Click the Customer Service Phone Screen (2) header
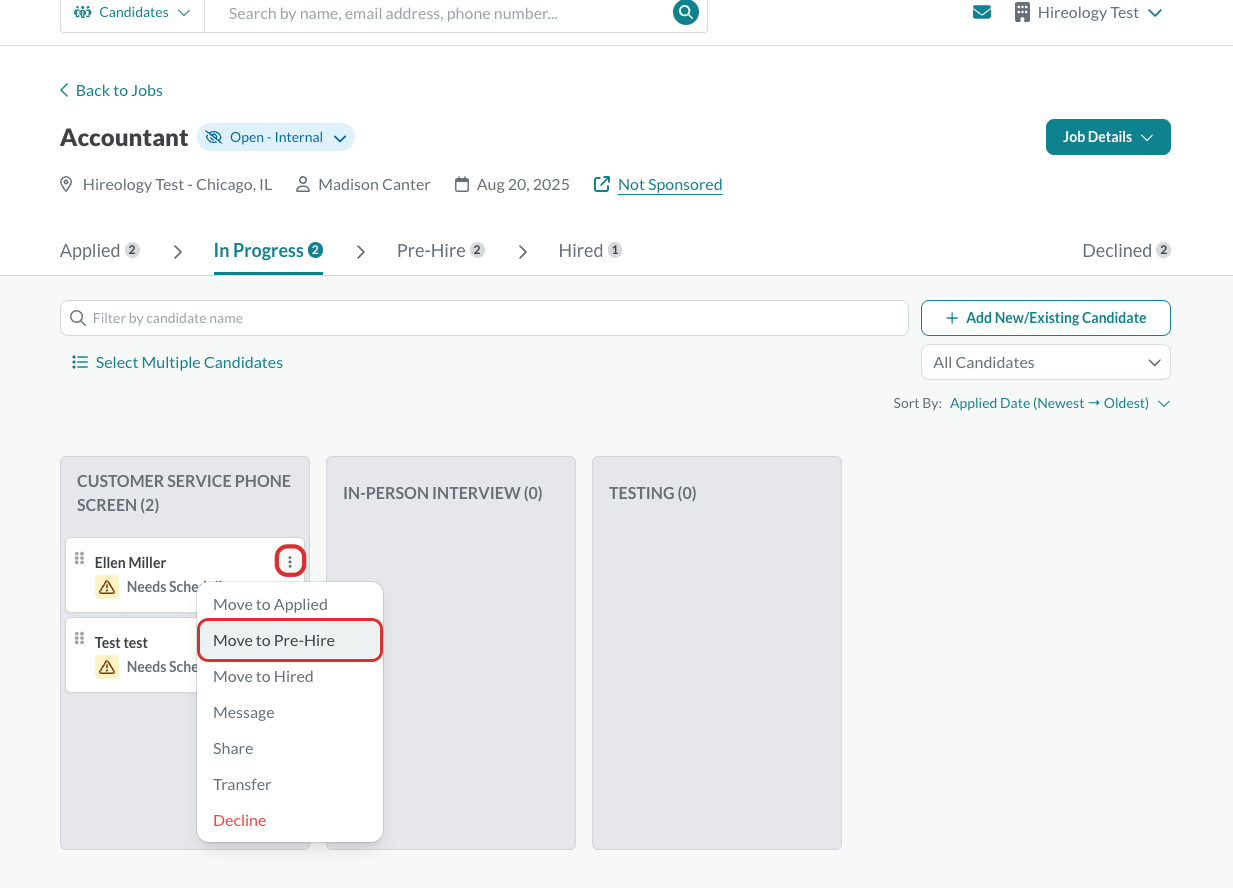1233x888 pixels. pos(184,493)
